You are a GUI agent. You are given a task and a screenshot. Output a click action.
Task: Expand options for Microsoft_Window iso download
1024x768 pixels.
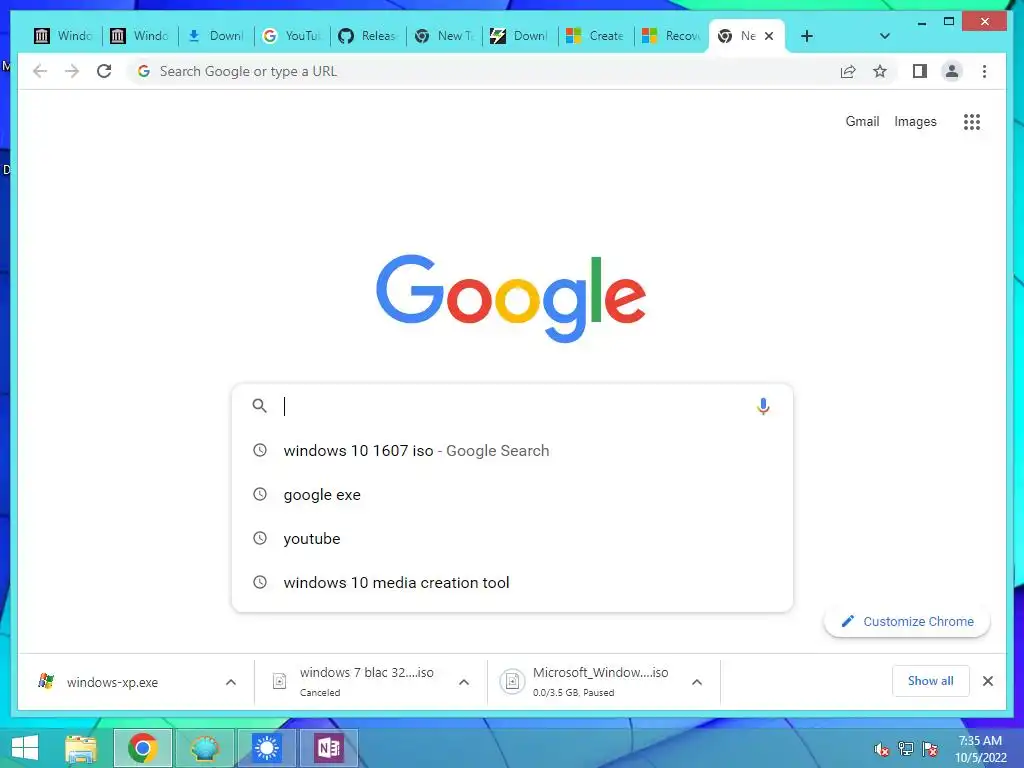(697, 682)
